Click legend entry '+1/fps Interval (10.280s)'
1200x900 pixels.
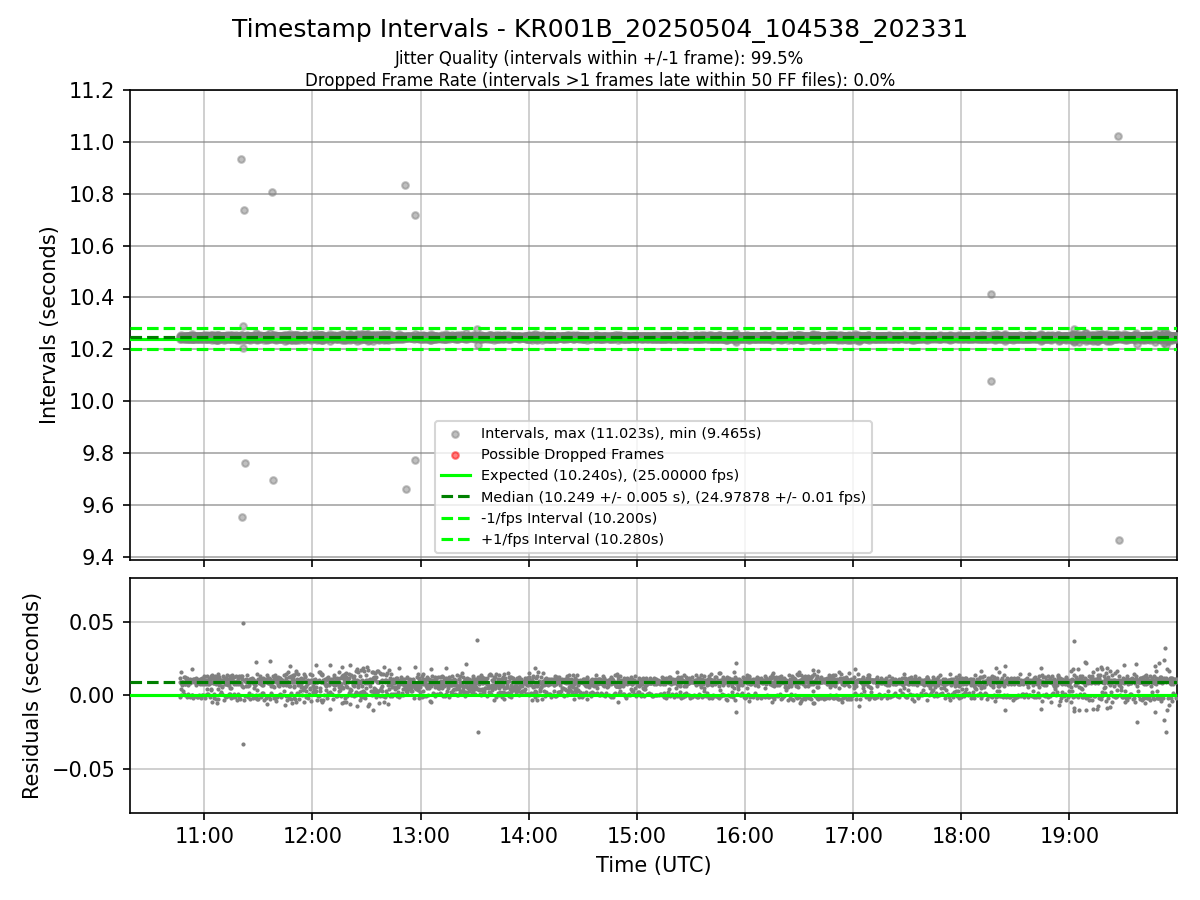click(572, 539)
